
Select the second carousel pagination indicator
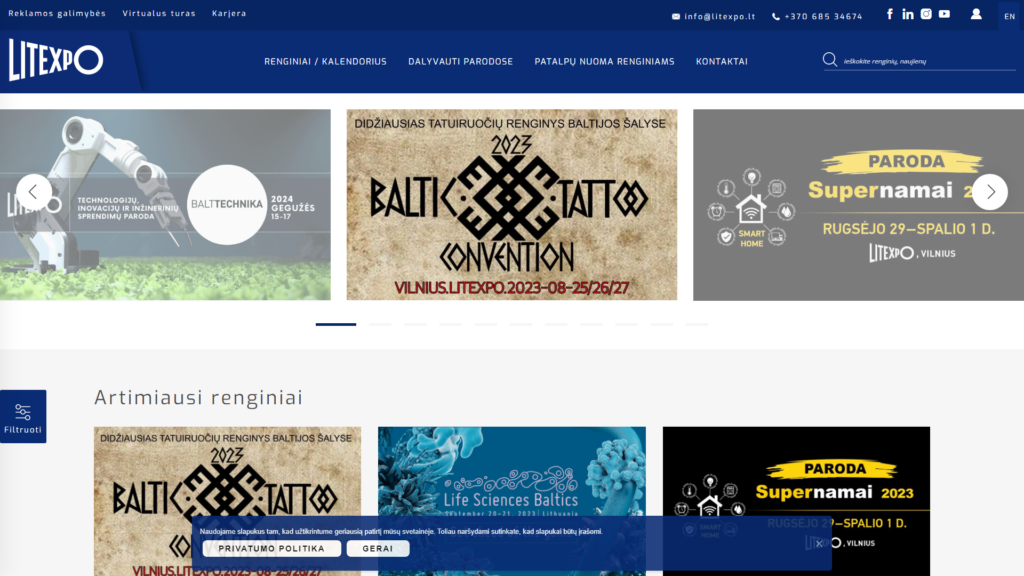pyautogui.click(x=380, y=324)
